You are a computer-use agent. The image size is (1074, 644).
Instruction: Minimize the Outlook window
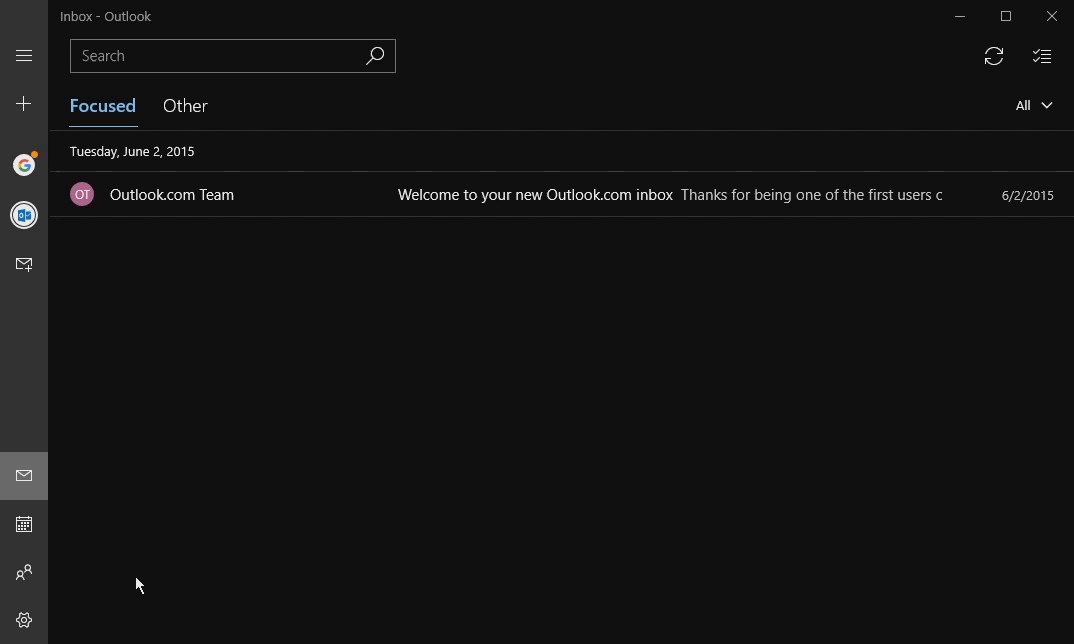tap(960, 16)
